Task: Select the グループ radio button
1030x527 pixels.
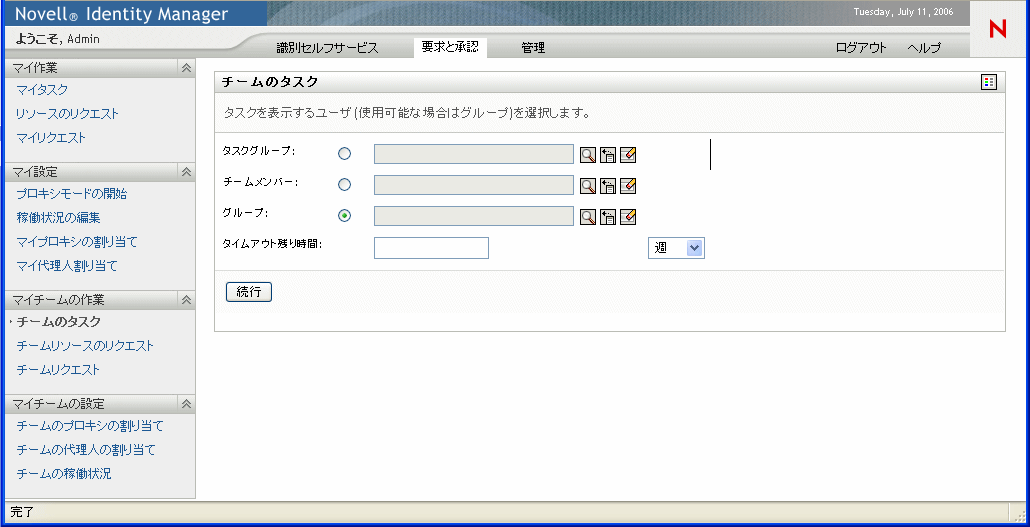Action: [344, 216]
